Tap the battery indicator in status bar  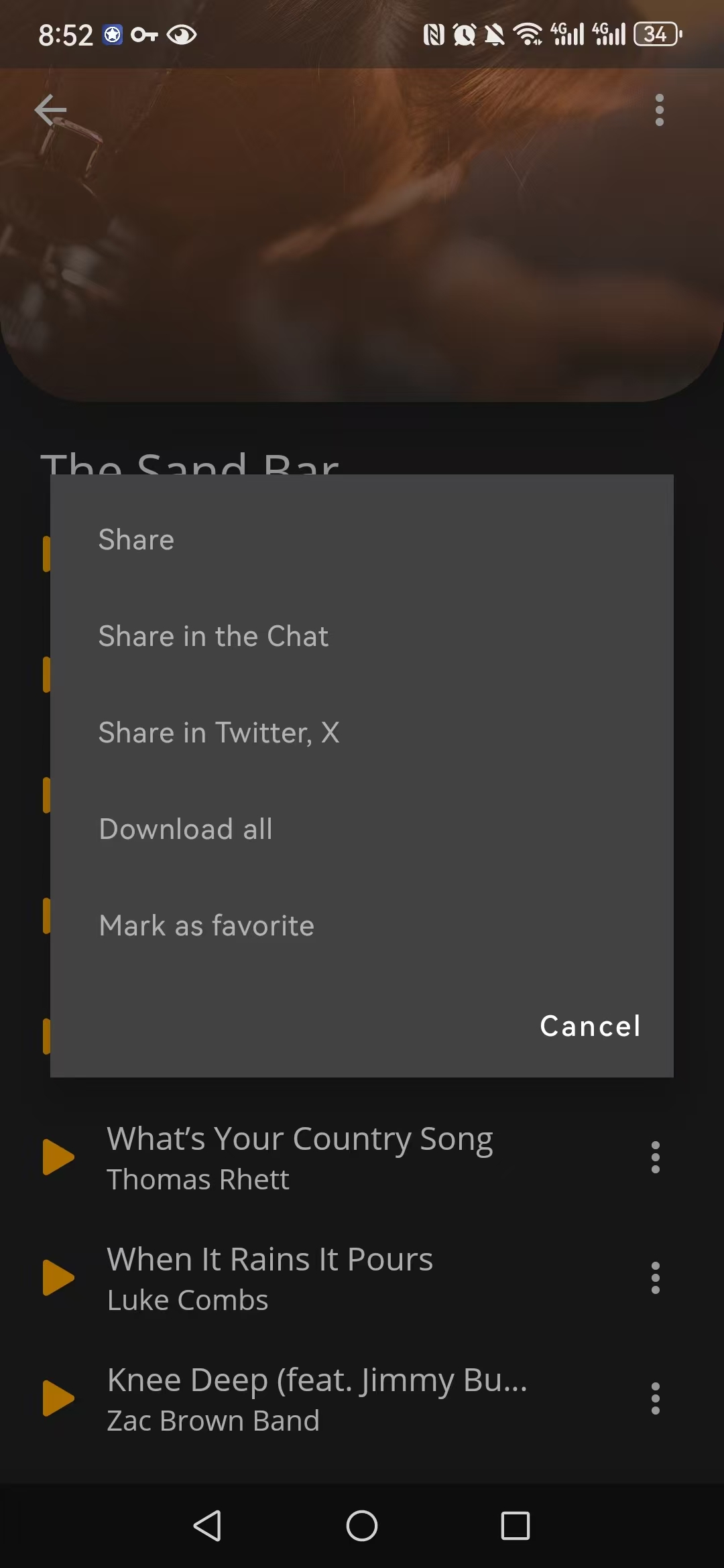(x=656, y=34)
